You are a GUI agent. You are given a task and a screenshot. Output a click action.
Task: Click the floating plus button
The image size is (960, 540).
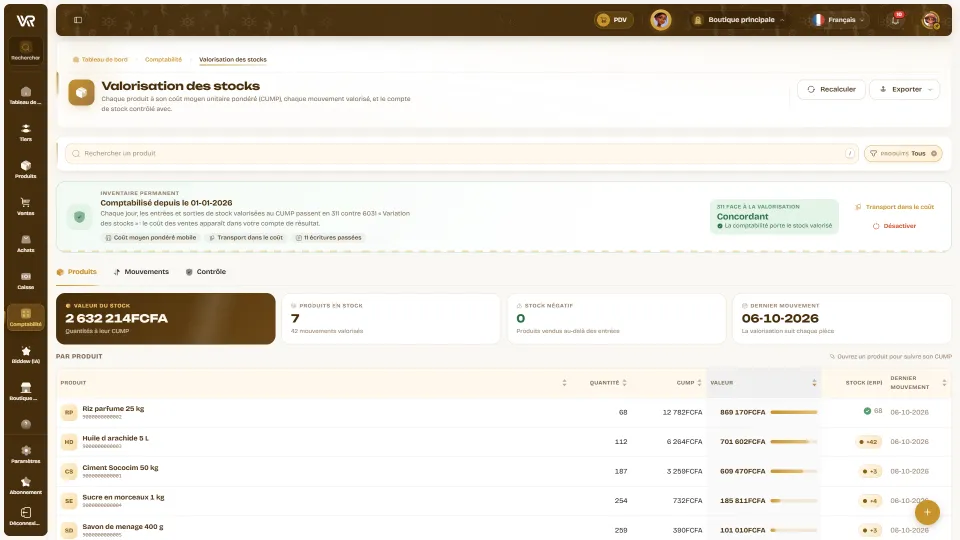[927, 512]
